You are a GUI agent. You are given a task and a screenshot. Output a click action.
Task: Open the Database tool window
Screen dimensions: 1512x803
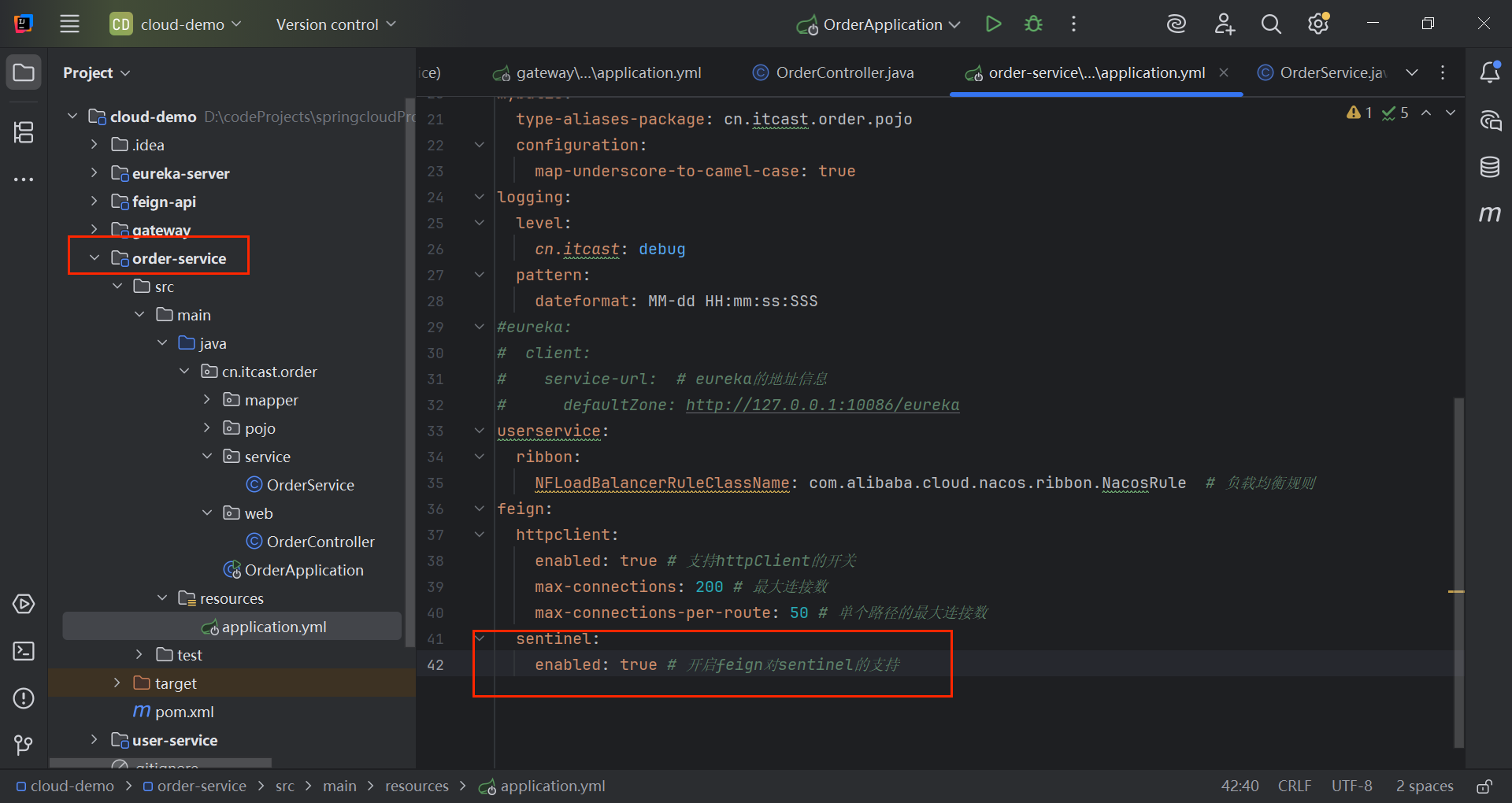(x=1490, y=167)
